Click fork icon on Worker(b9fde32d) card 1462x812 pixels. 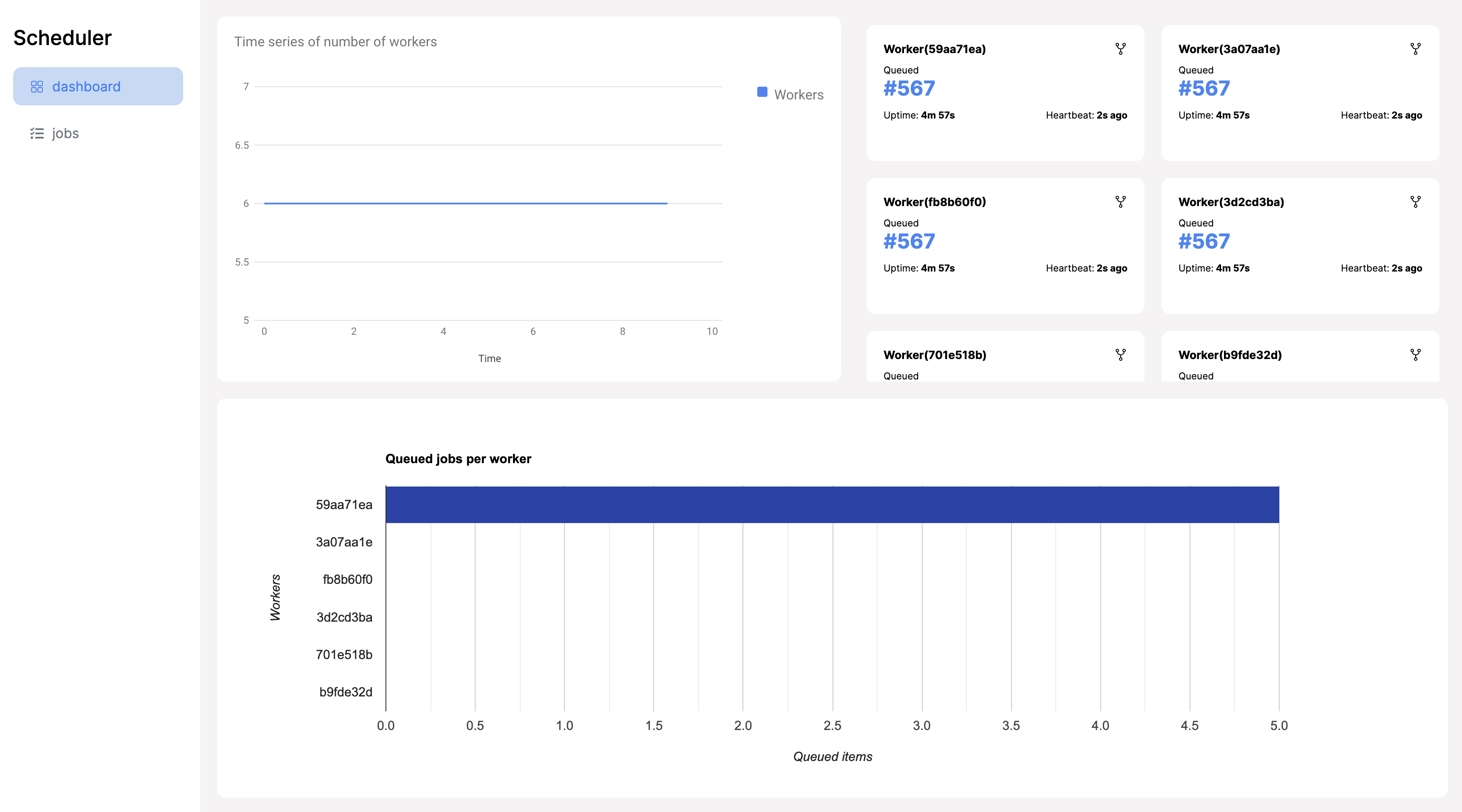[x=1415, y=355]
